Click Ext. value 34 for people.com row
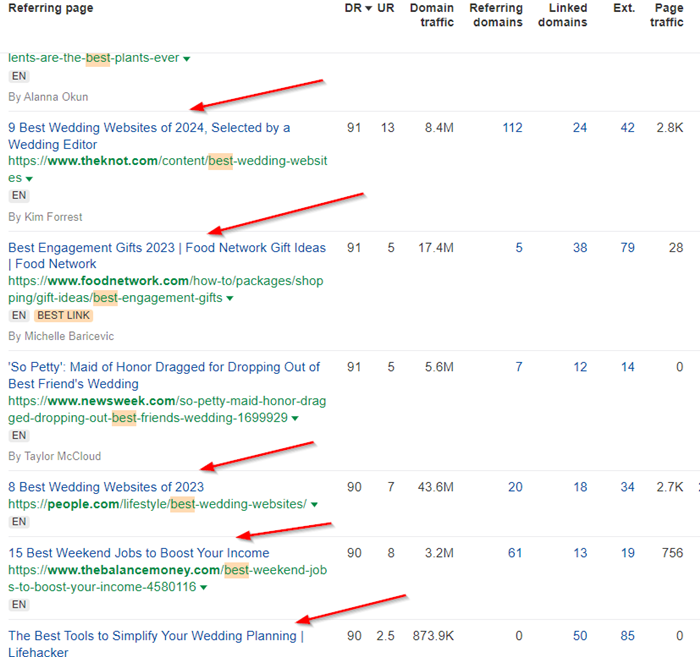 [x=627, y=487]
